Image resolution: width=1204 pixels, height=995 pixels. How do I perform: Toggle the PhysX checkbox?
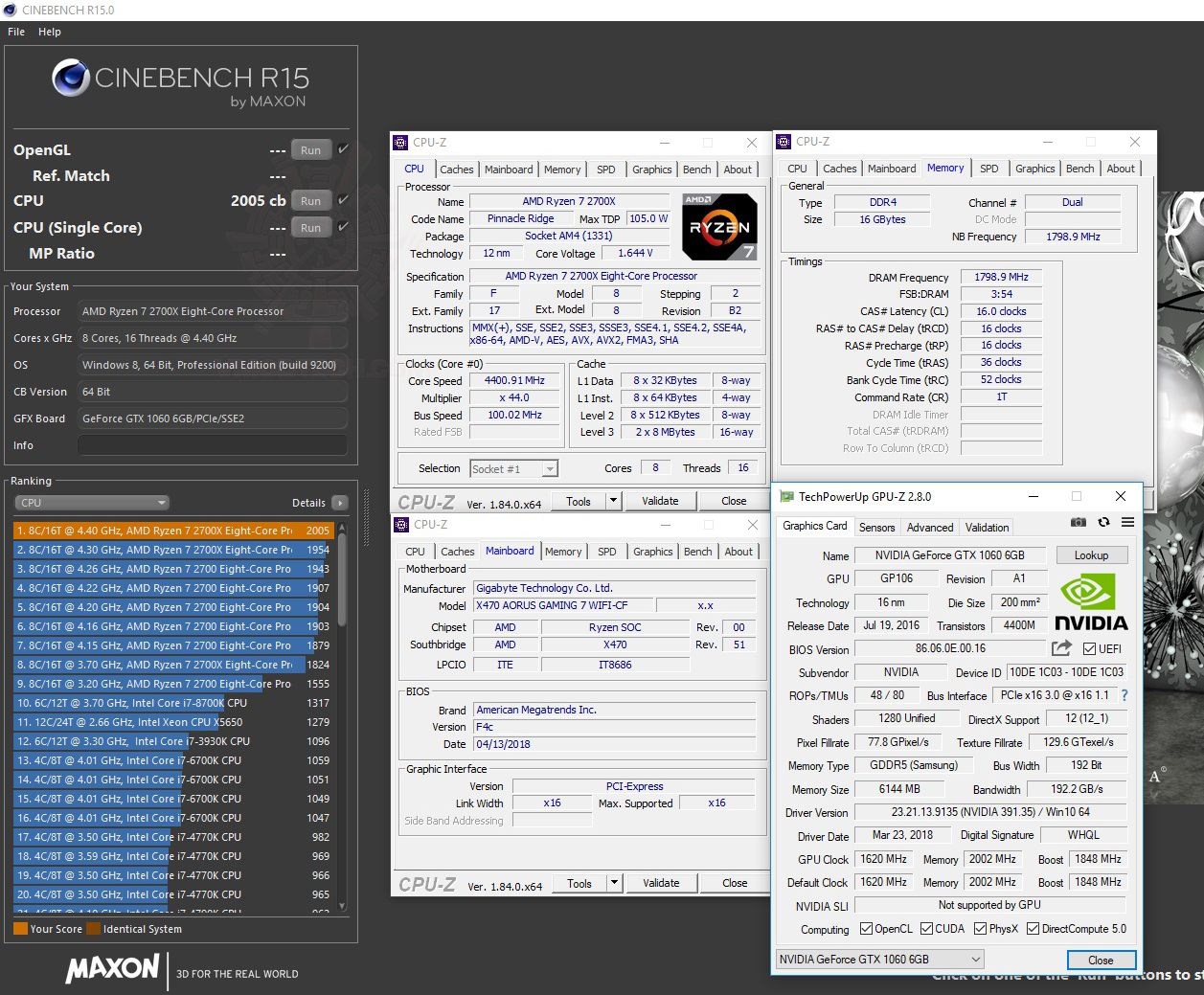[980, 928]
